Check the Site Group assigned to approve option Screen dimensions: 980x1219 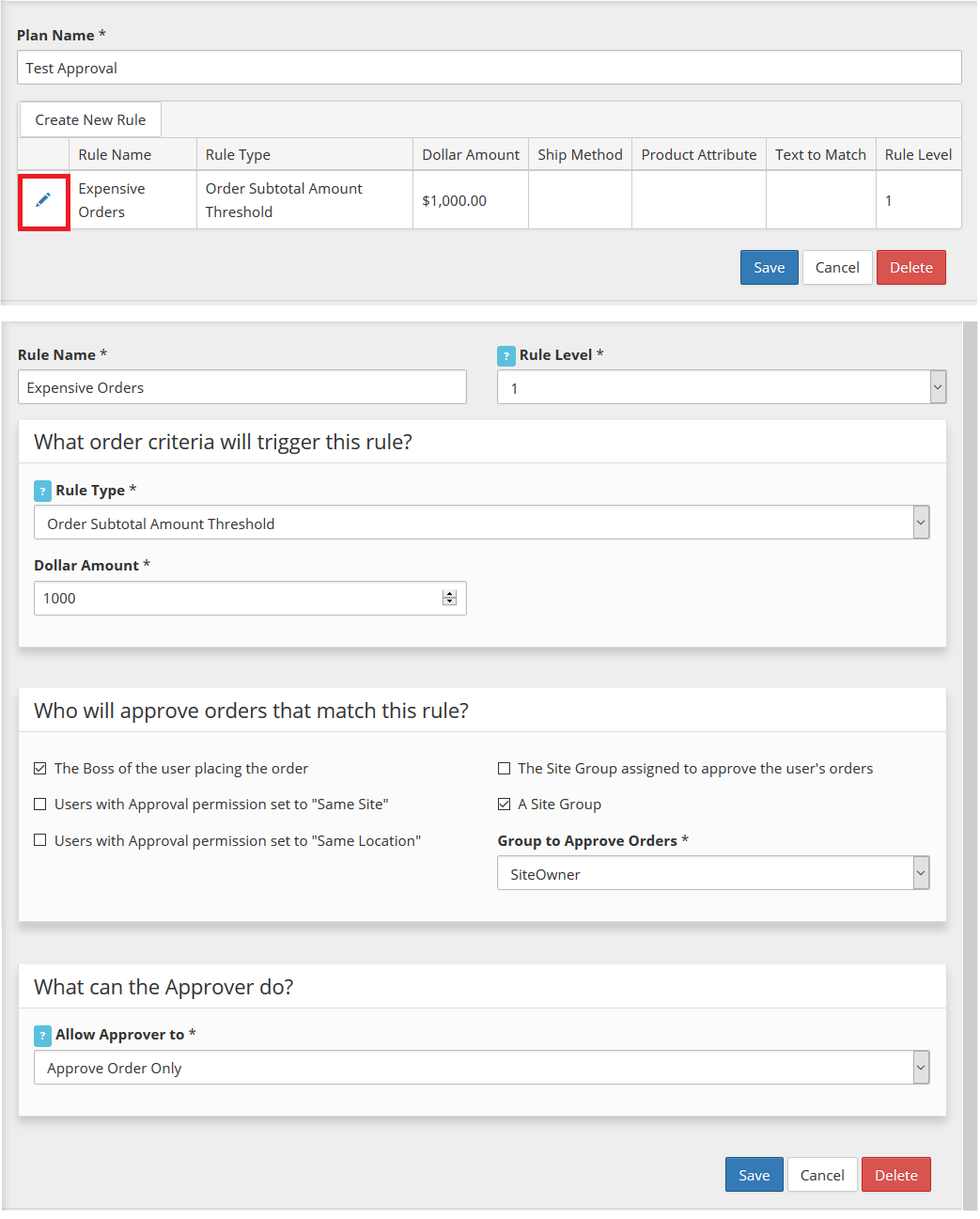coord(505,769)
